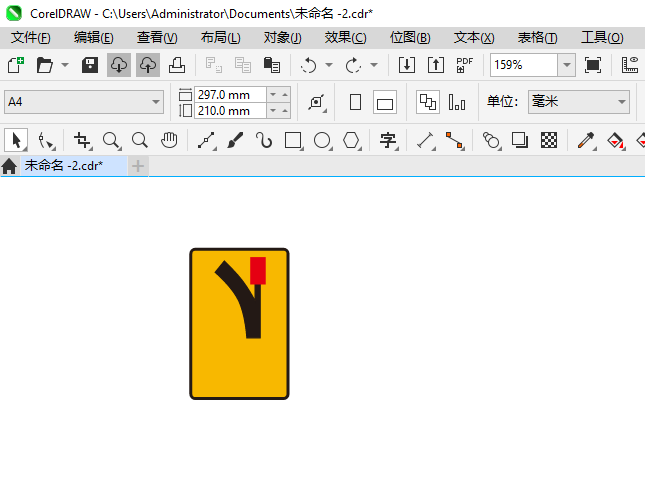Open the 查看(V) menu
645x483 pixels.
[157, 38]
